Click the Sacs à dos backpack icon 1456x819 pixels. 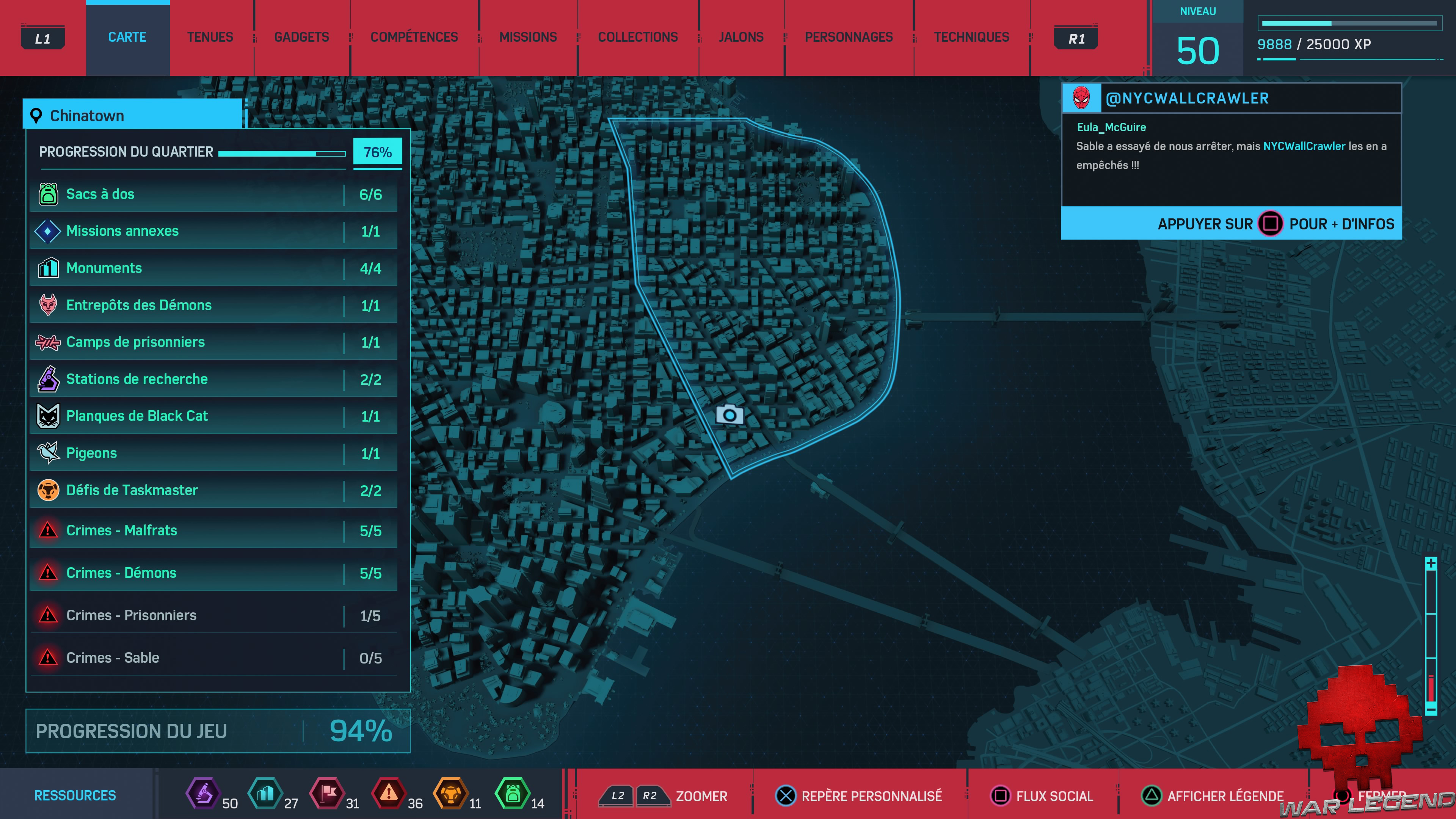[48, 194]
